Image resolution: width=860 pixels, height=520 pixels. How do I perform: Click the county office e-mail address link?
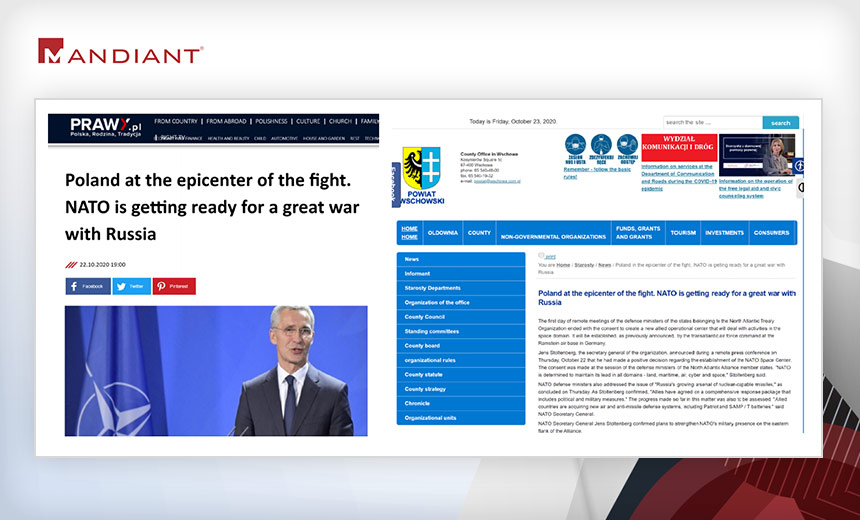click(x=497, y=181)
